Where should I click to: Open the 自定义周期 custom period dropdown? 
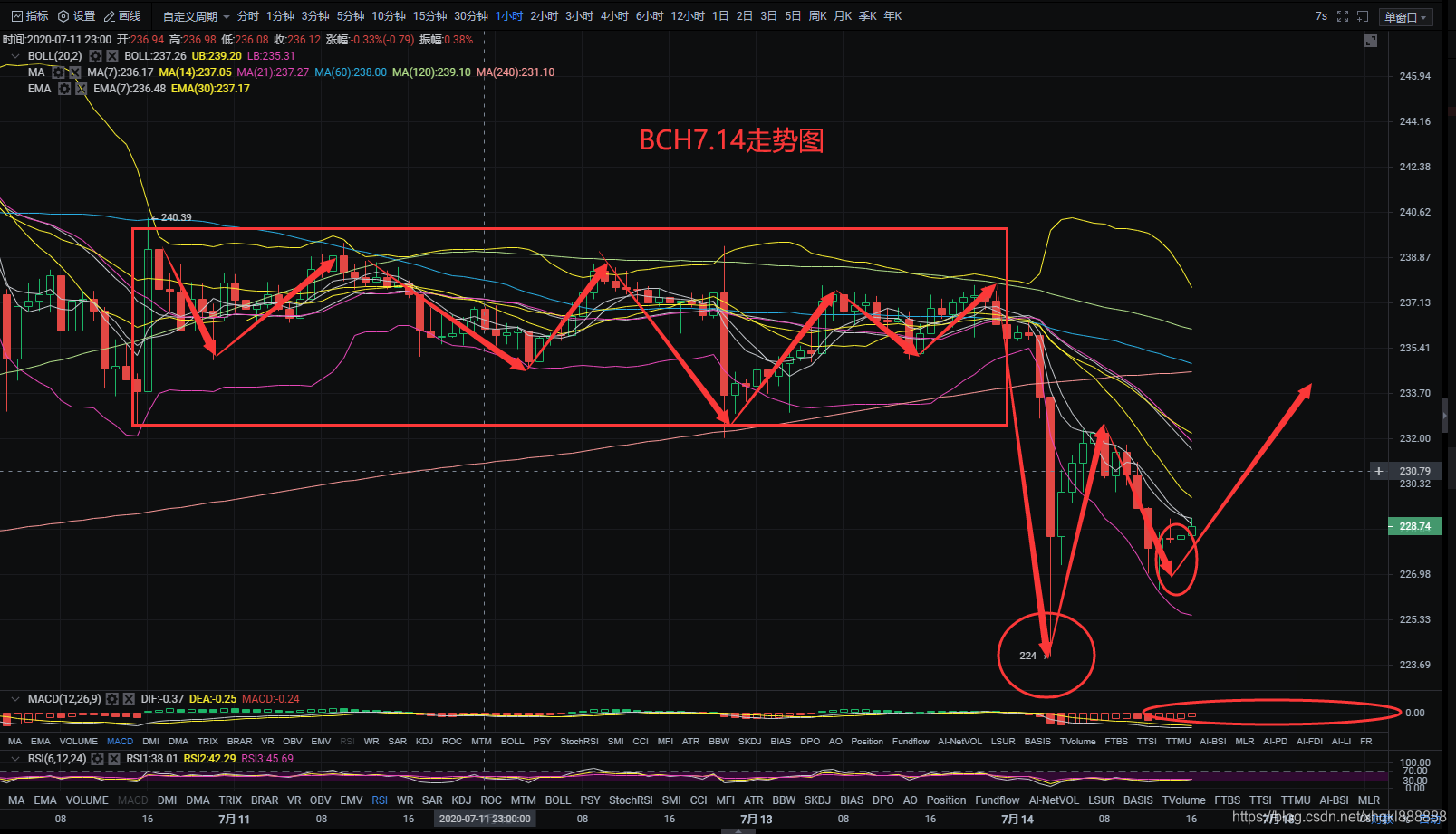pos(196,16)
